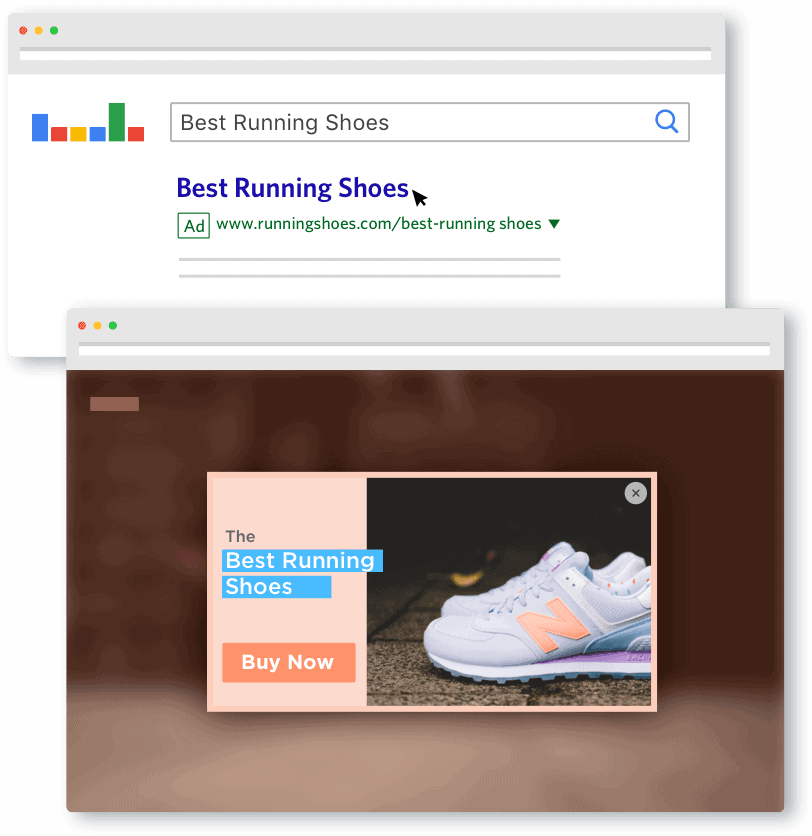Close the running shoes popup
Viewport: 812px width, 836px height.
[x=636, y=493]
